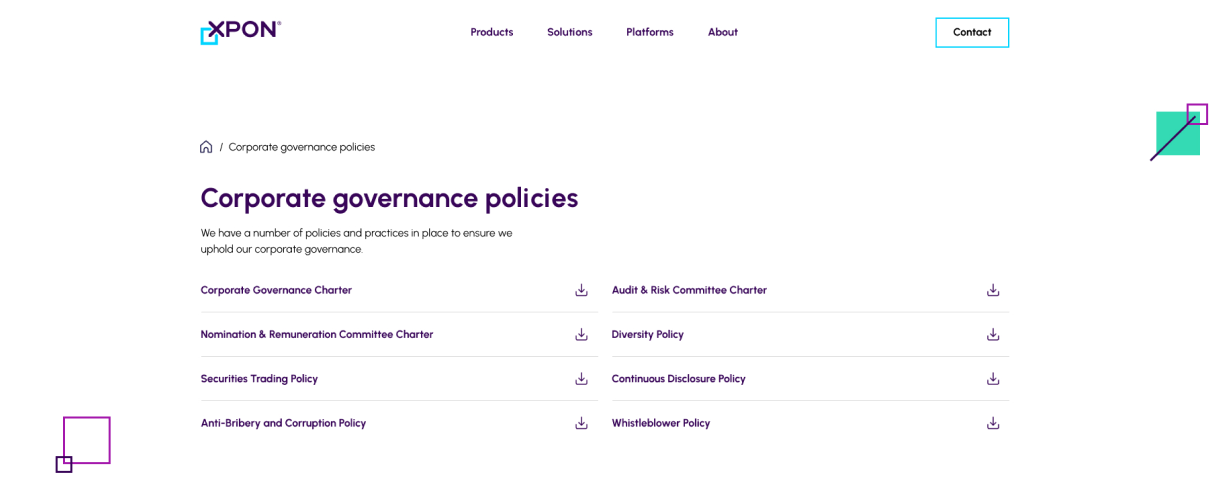This screenshot has width=1210, height=481.
Task: Download icon for Whistleblower Policy
Action: (x=993, y=423)
